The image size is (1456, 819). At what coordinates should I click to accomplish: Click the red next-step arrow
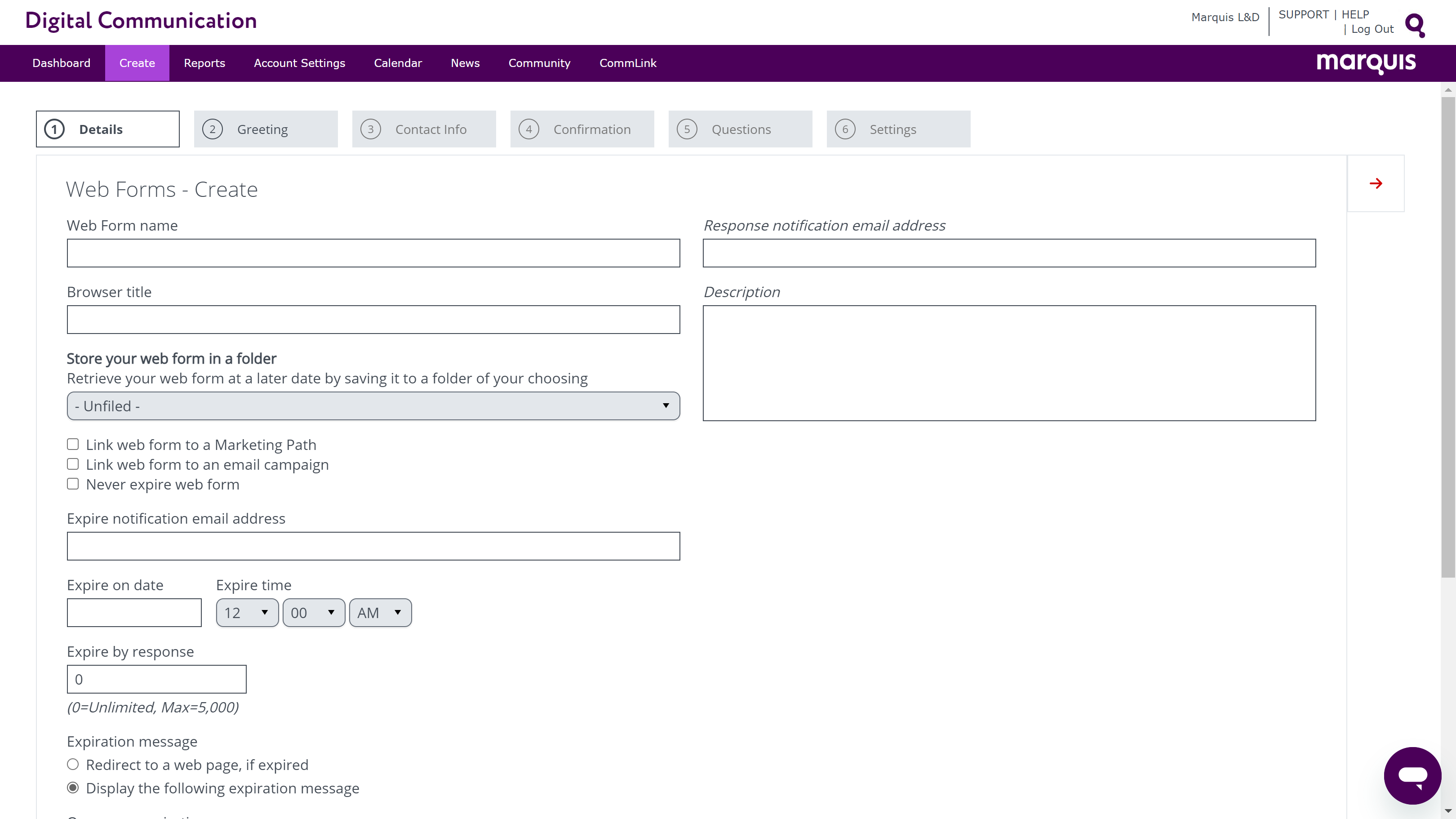click(1376, 183)
